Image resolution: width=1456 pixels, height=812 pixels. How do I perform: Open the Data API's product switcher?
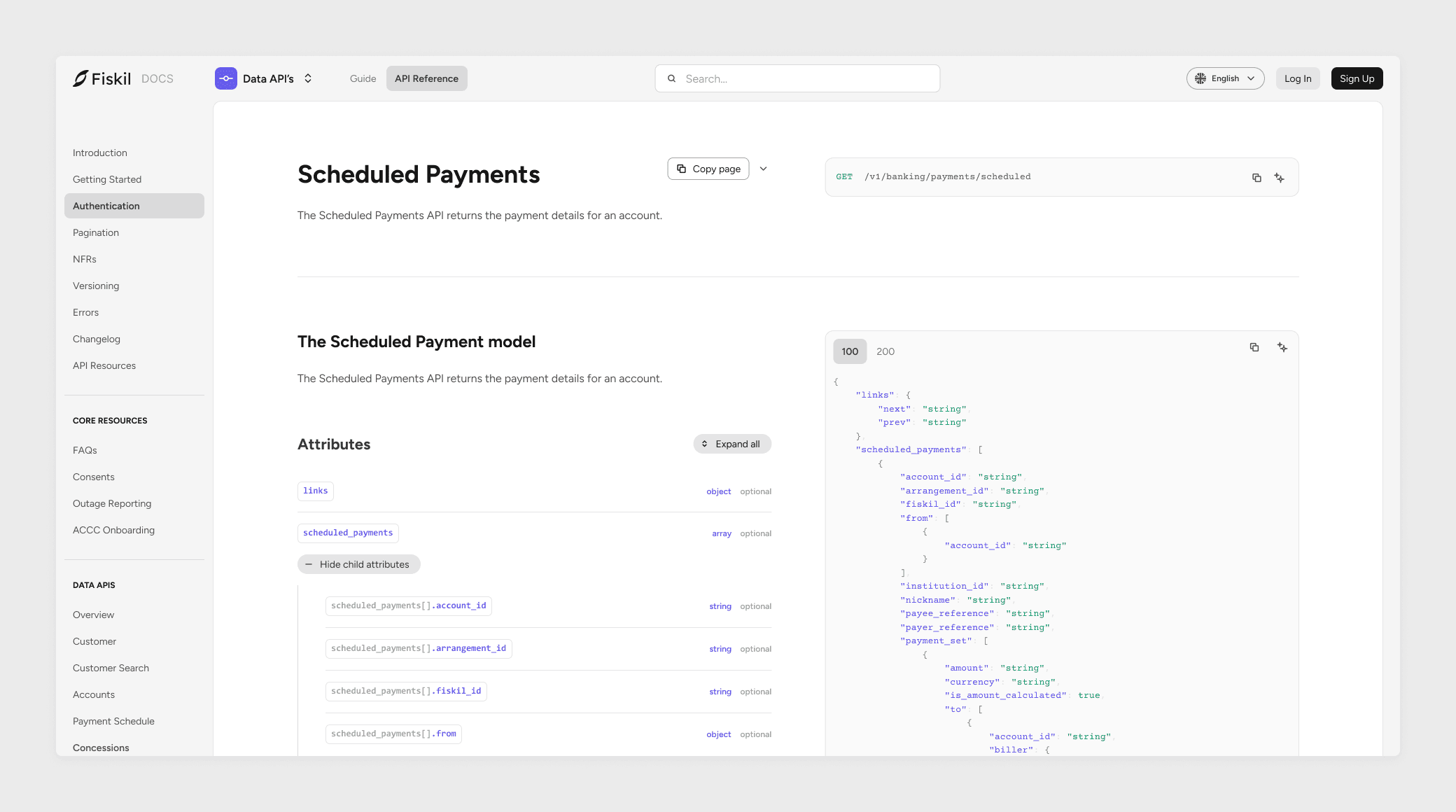point(308,78)
